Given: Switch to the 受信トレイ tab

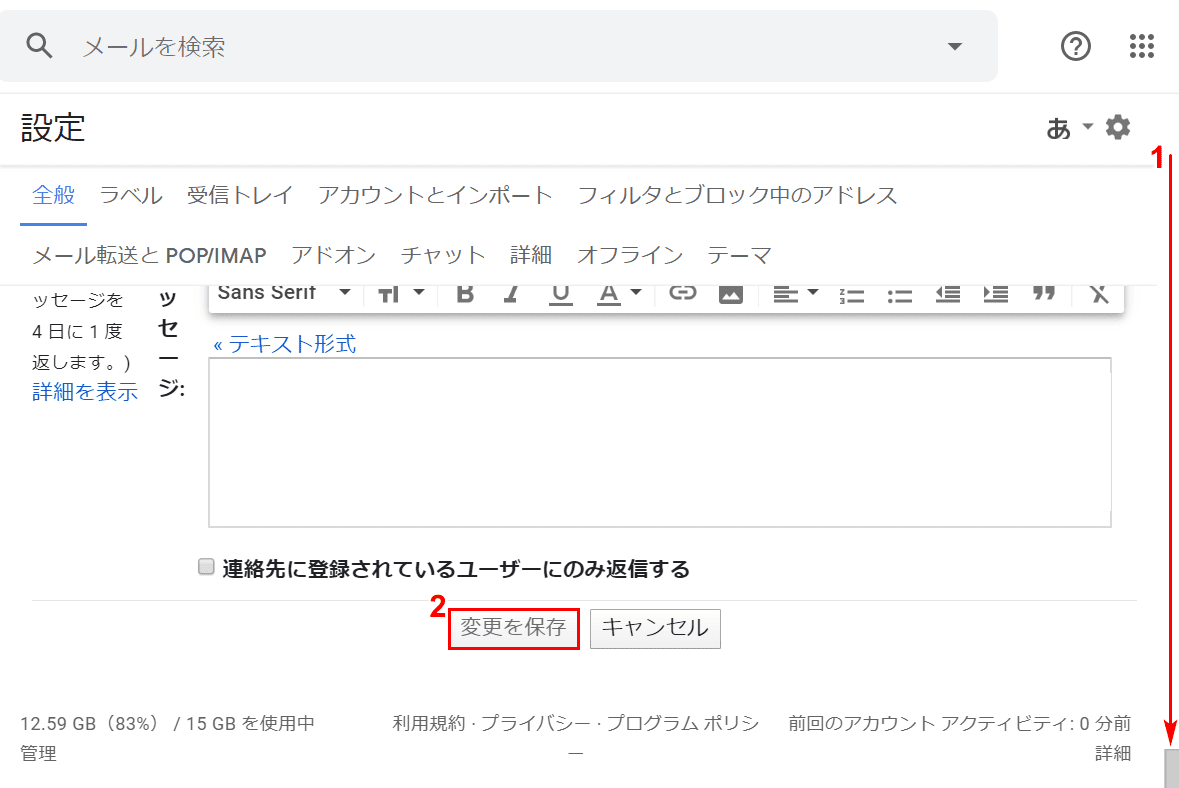Looking at the screenshot, I should coord(240,195).
